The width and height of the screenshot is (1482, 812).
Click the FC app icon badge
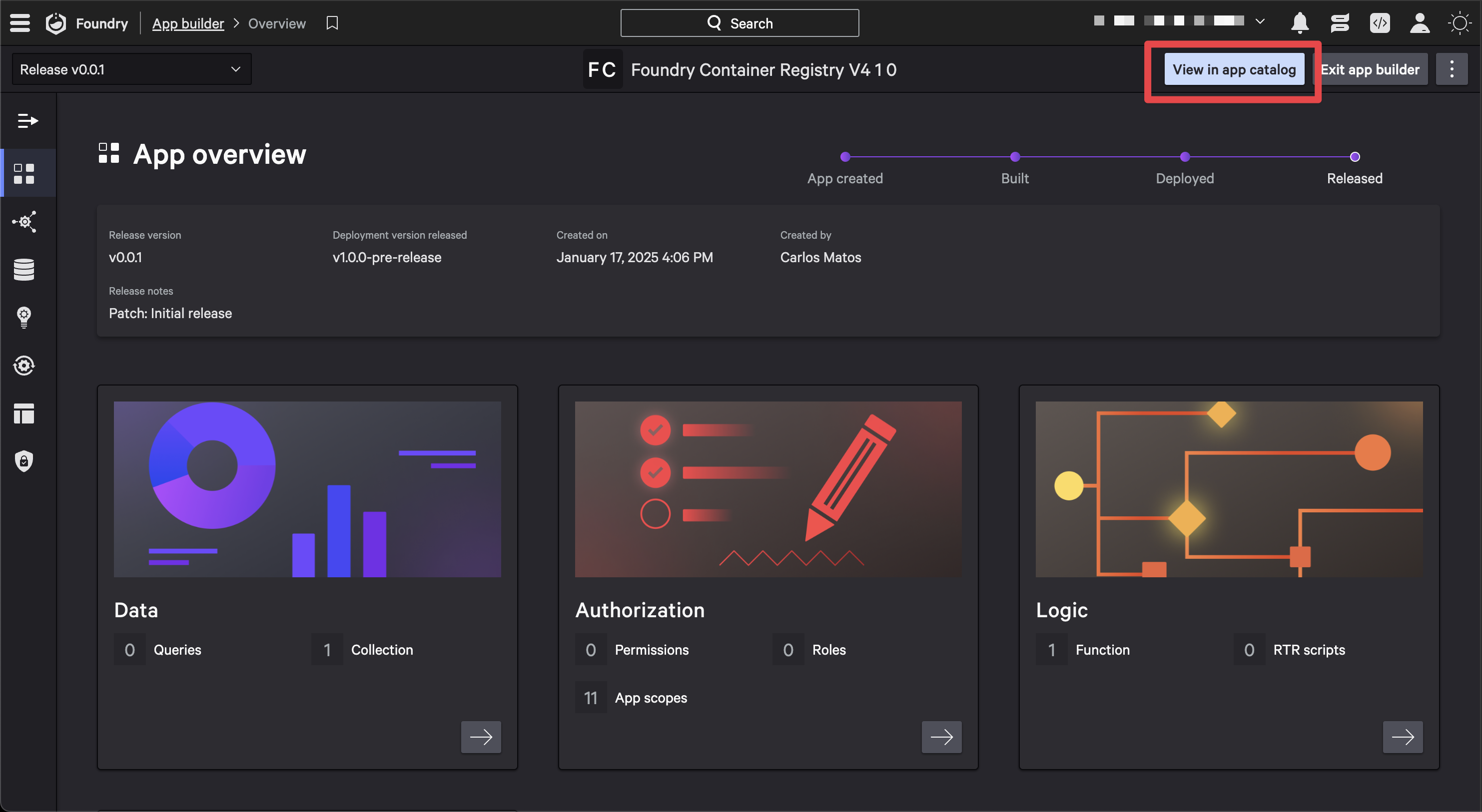click(x=603, y=69)
